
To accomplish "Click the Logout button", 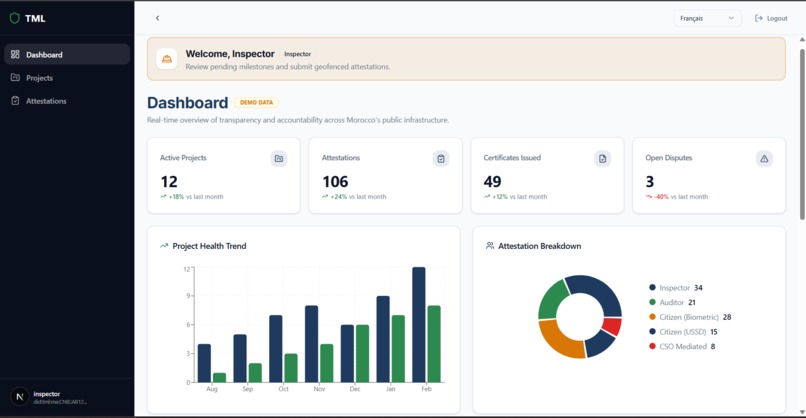I will [x=771, y=19].
